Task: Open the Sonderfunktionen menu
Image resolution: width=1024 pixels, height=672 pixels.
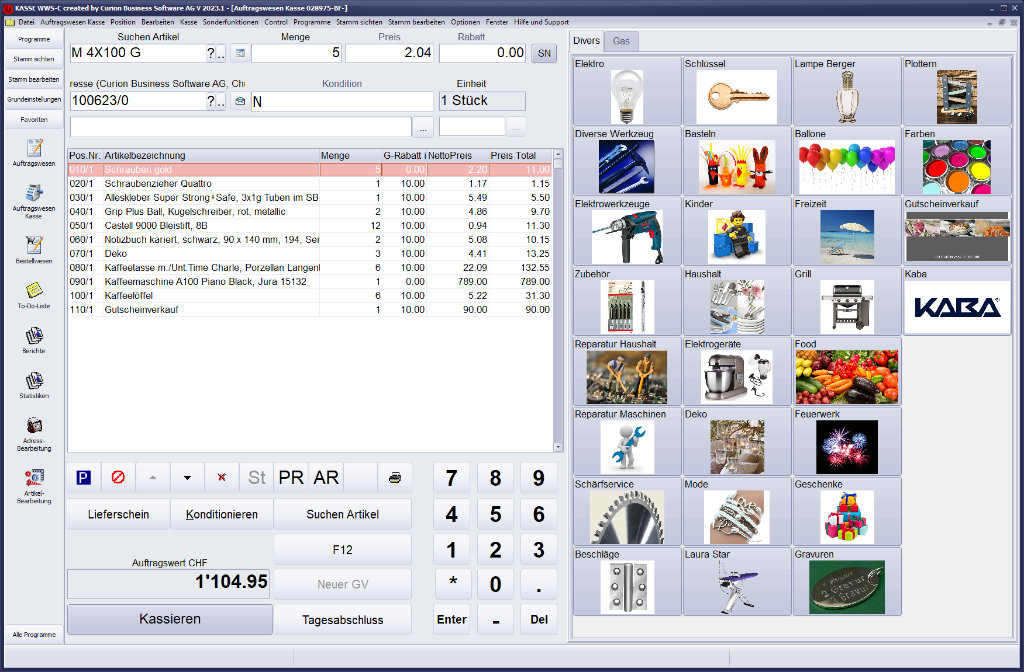Action: point(230,21)
